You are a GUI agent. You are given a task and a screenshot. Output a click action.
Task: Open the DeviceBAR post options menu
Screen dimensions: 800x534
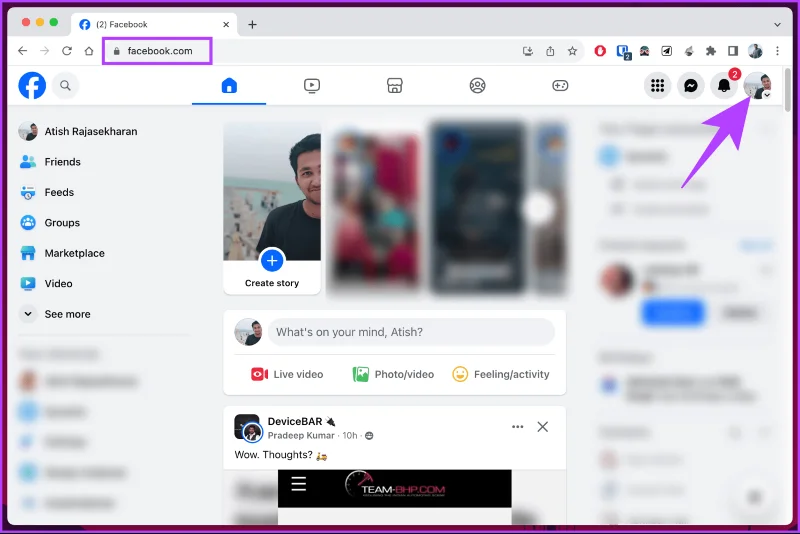tap(517, 427)
